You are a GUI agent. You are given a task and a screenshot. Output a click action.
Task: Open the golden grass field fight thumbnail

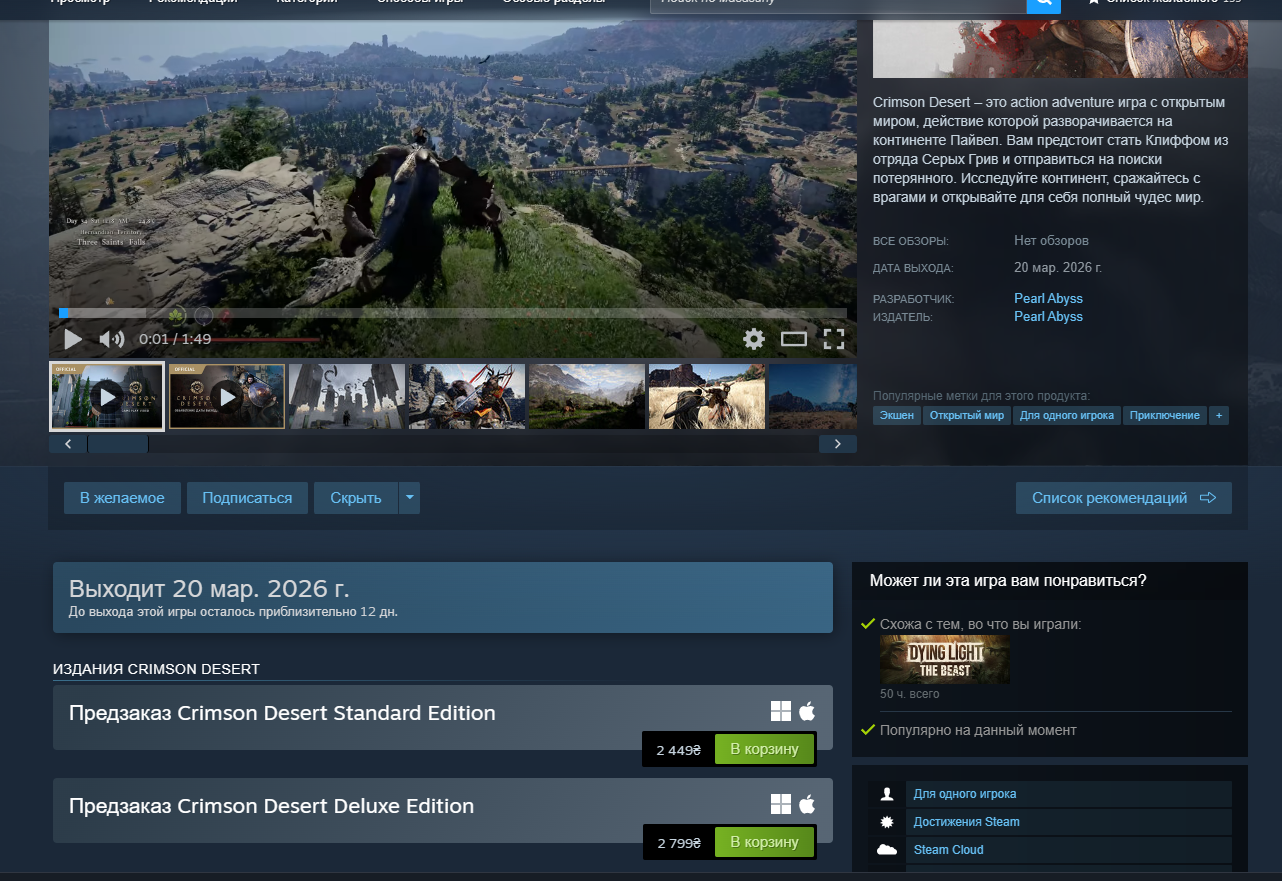point(707,396)
